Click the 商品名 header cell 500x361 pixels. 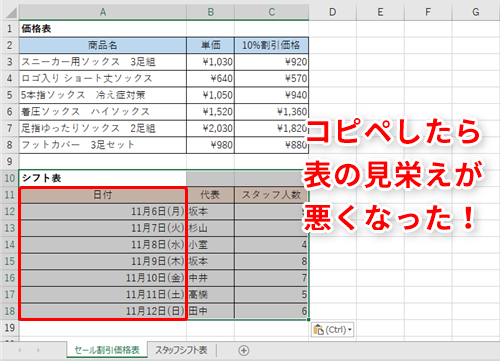pyautogui.click(x=103, y=45)
